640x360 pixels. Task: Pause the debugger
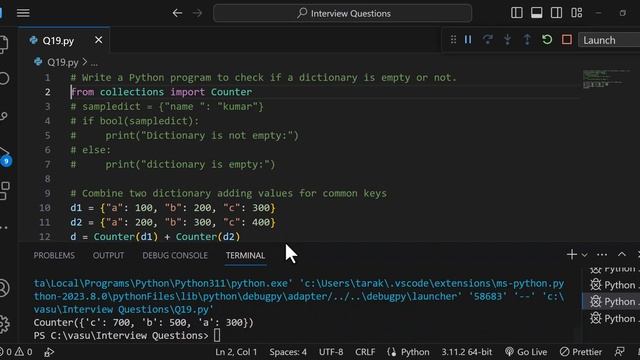468,40
